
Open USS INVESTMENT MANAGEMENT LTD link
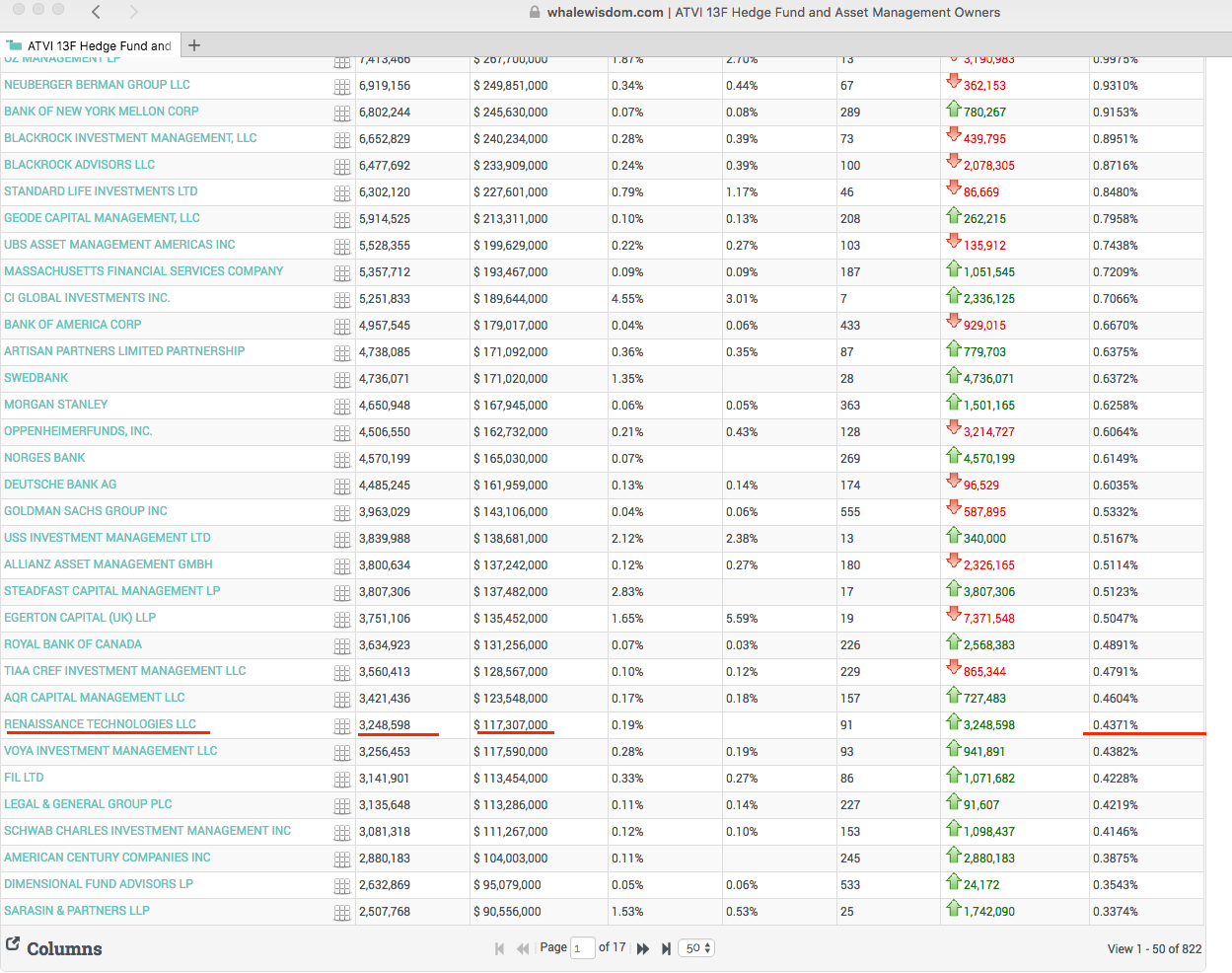pyautogui.click(x=108, y=538)
